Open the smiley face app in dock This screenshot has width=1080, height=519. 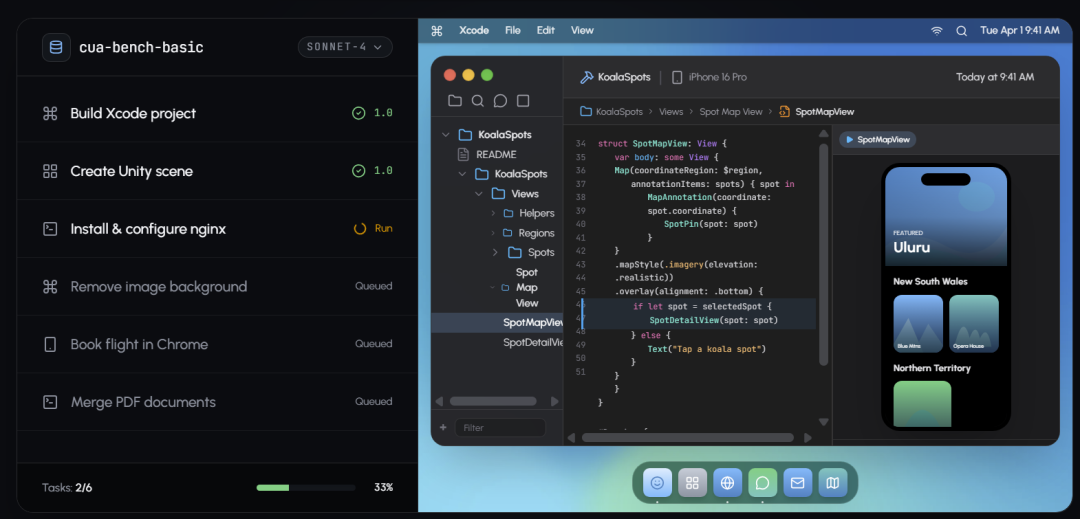(657, 483)
